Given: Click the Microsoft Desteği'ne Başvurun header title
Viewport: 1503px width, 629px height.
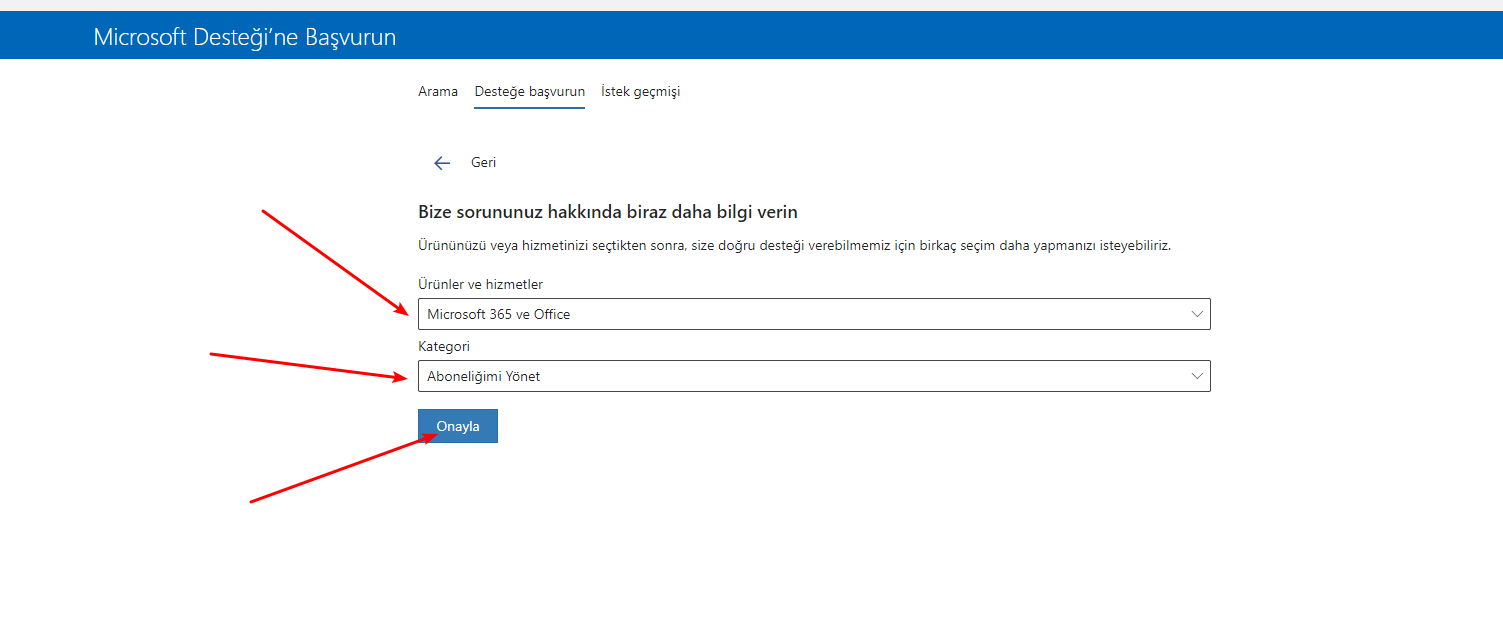Looking at the screenshot, I should (245, 37).
